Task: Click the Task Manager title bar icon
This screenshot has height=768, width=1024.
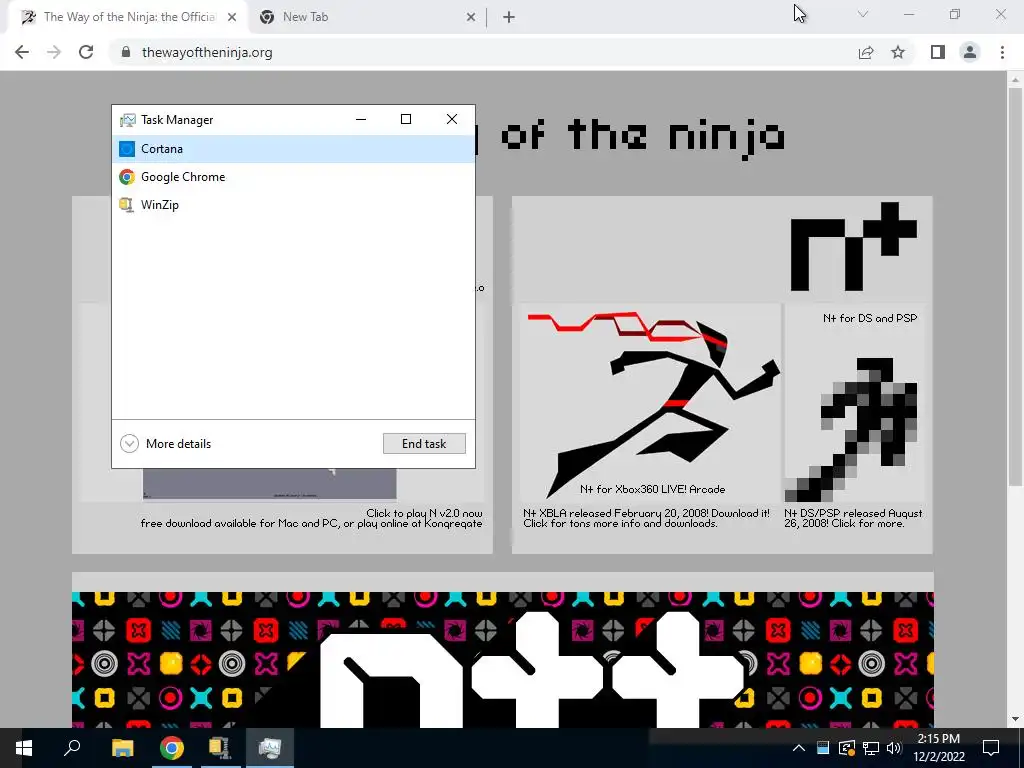Action: pos(127,120)
